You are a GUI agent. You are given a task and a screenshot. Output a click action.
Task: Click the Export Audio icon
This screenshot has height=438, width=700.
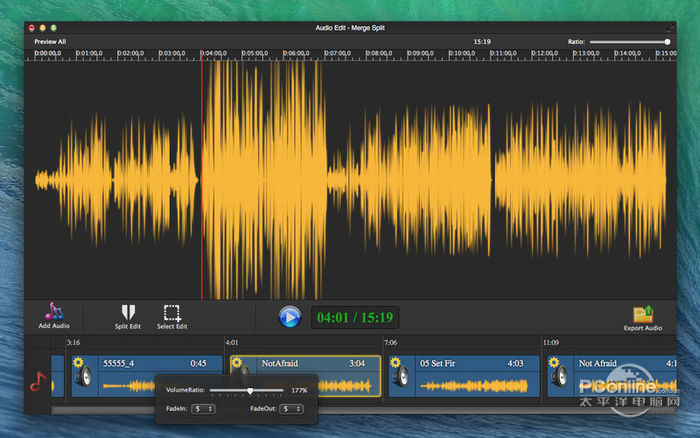[643, 314]
